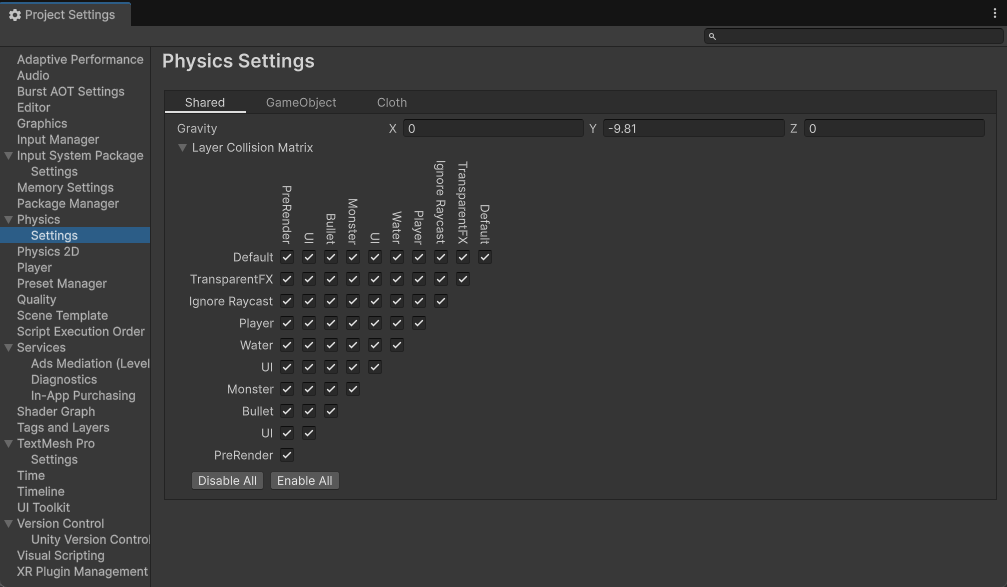The image size is (1007, 587).
Task: Toggle the Default versus Default collision checkbox
Action: [485, 257]
